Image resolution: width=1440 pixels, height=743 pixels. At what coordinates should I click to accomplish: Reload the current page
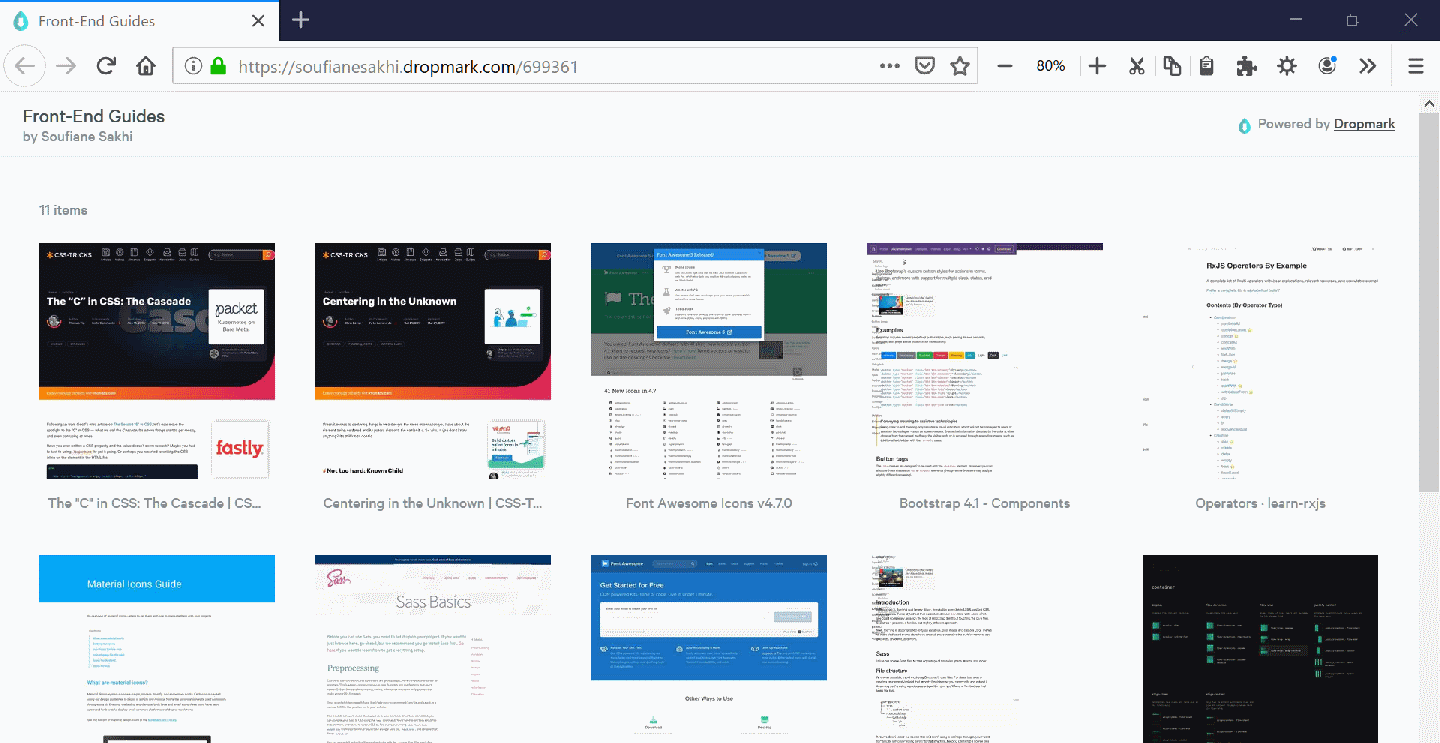click(106, 66)
